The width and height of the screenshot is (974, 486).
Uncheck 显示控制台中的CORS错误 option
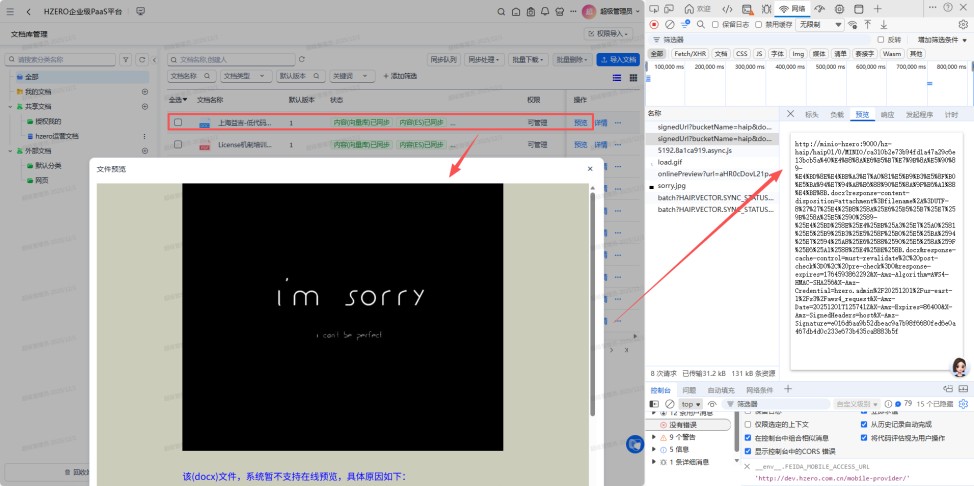(x=747, y=451)
